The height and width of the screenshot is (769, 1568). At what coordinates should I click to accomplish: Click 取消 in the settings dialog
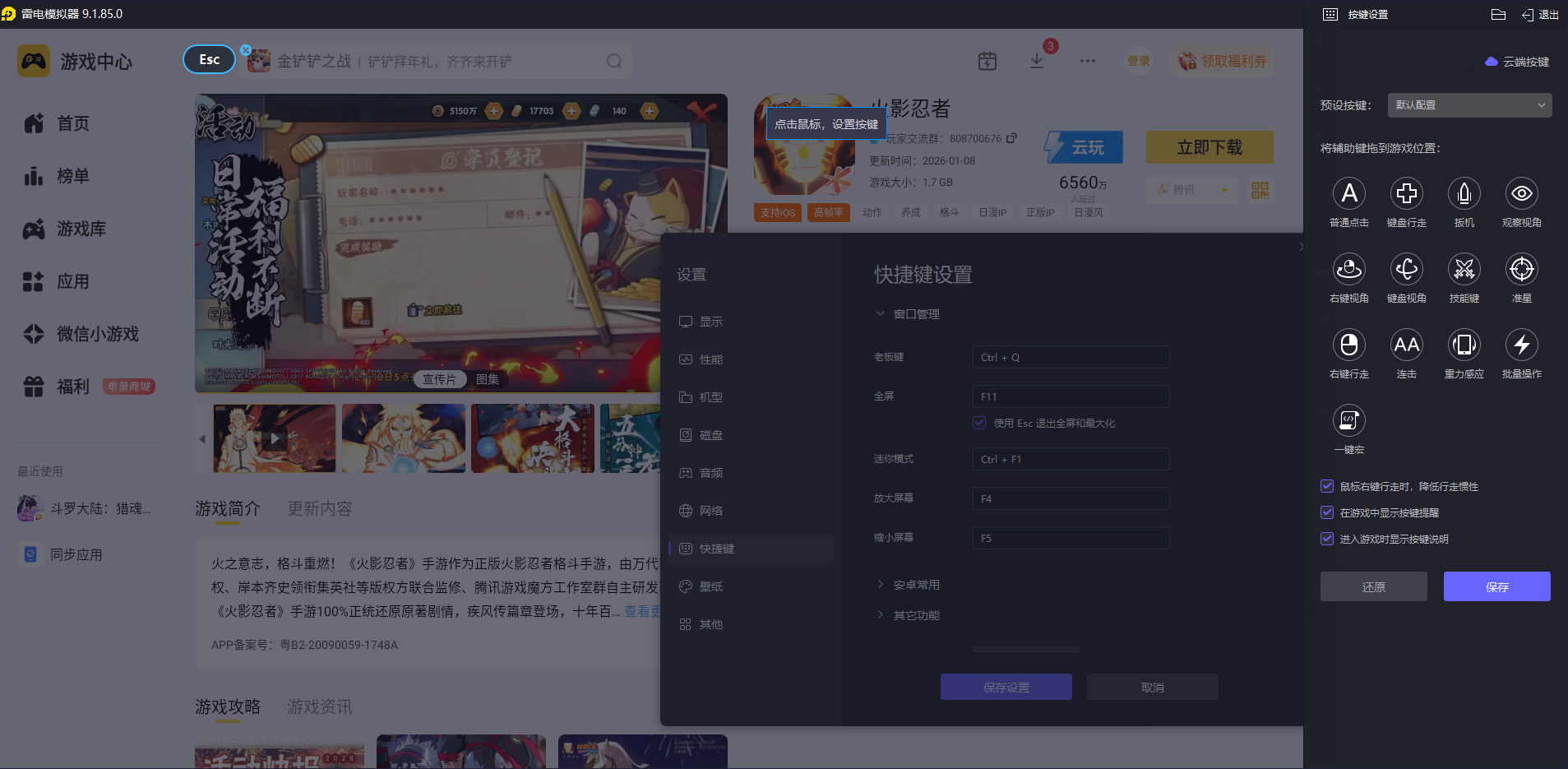click(1153, 687)
